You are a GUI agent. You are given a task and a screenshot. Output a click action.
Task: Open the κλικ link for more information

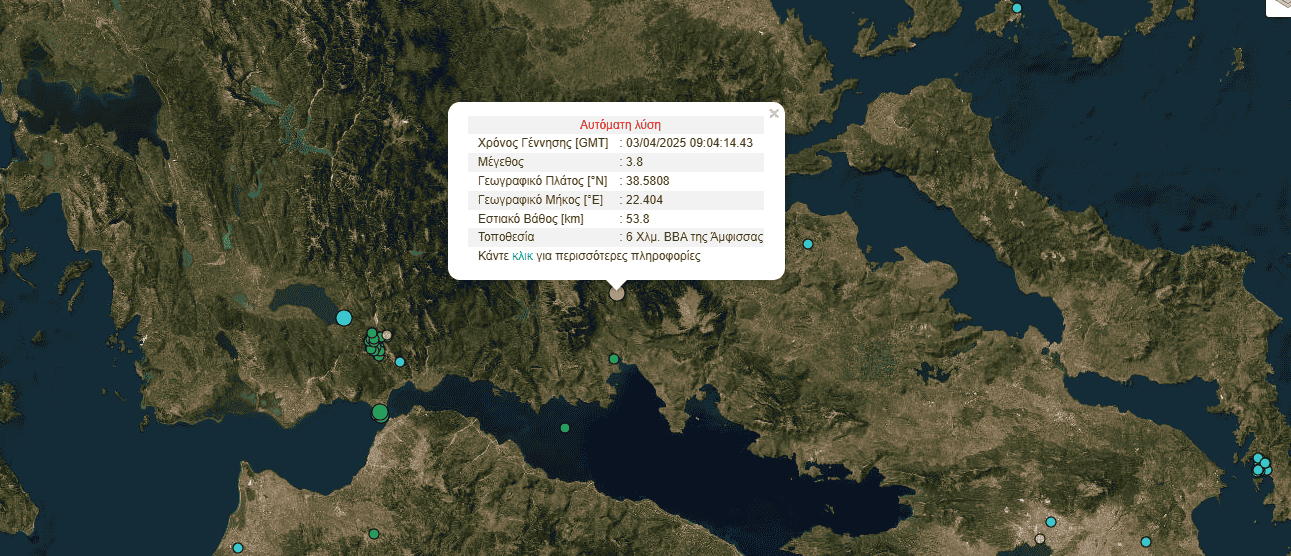(522, 256)
